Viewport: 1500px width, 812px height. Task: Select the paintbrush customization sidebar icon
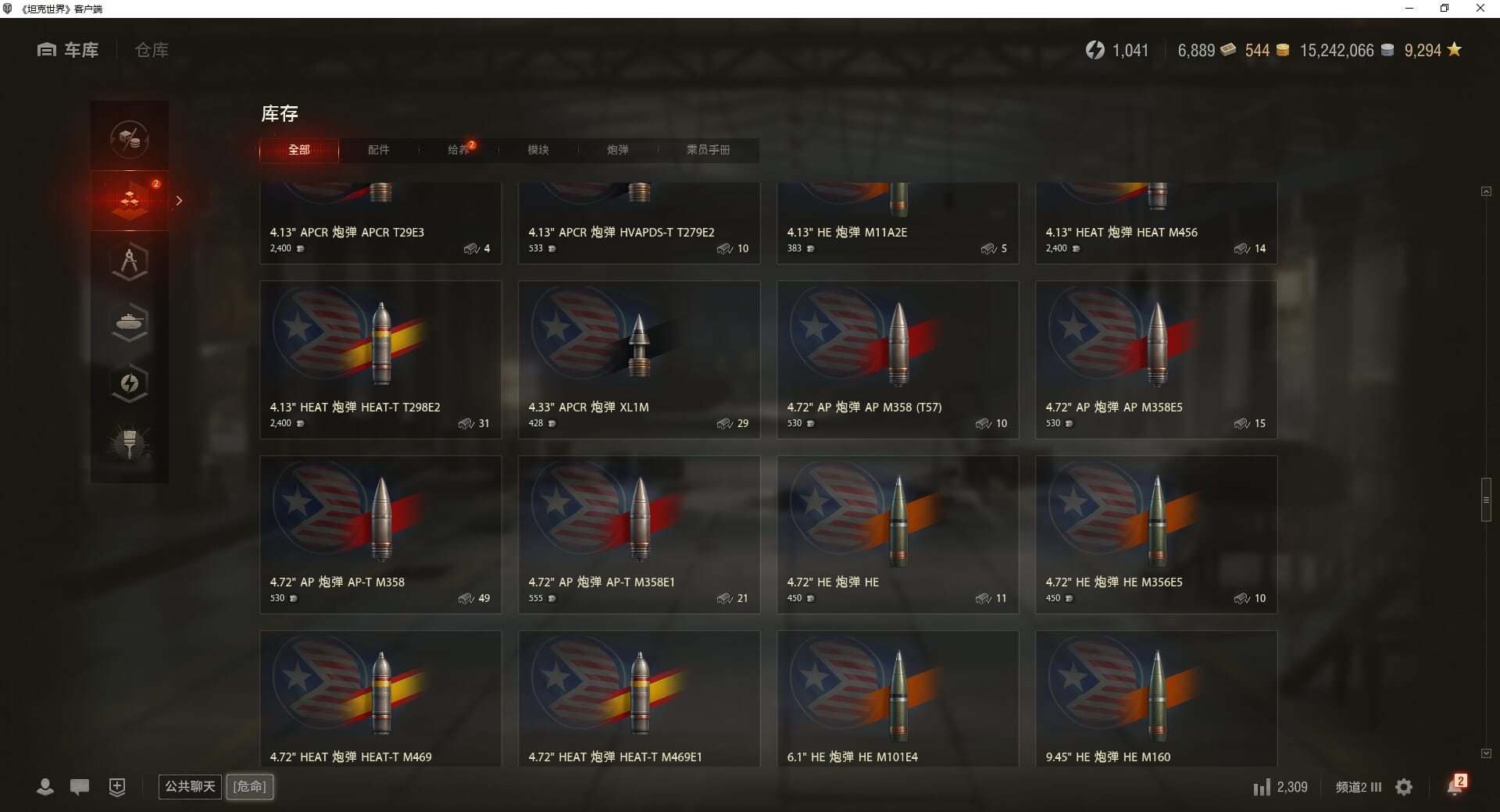[x=130, y=444]
